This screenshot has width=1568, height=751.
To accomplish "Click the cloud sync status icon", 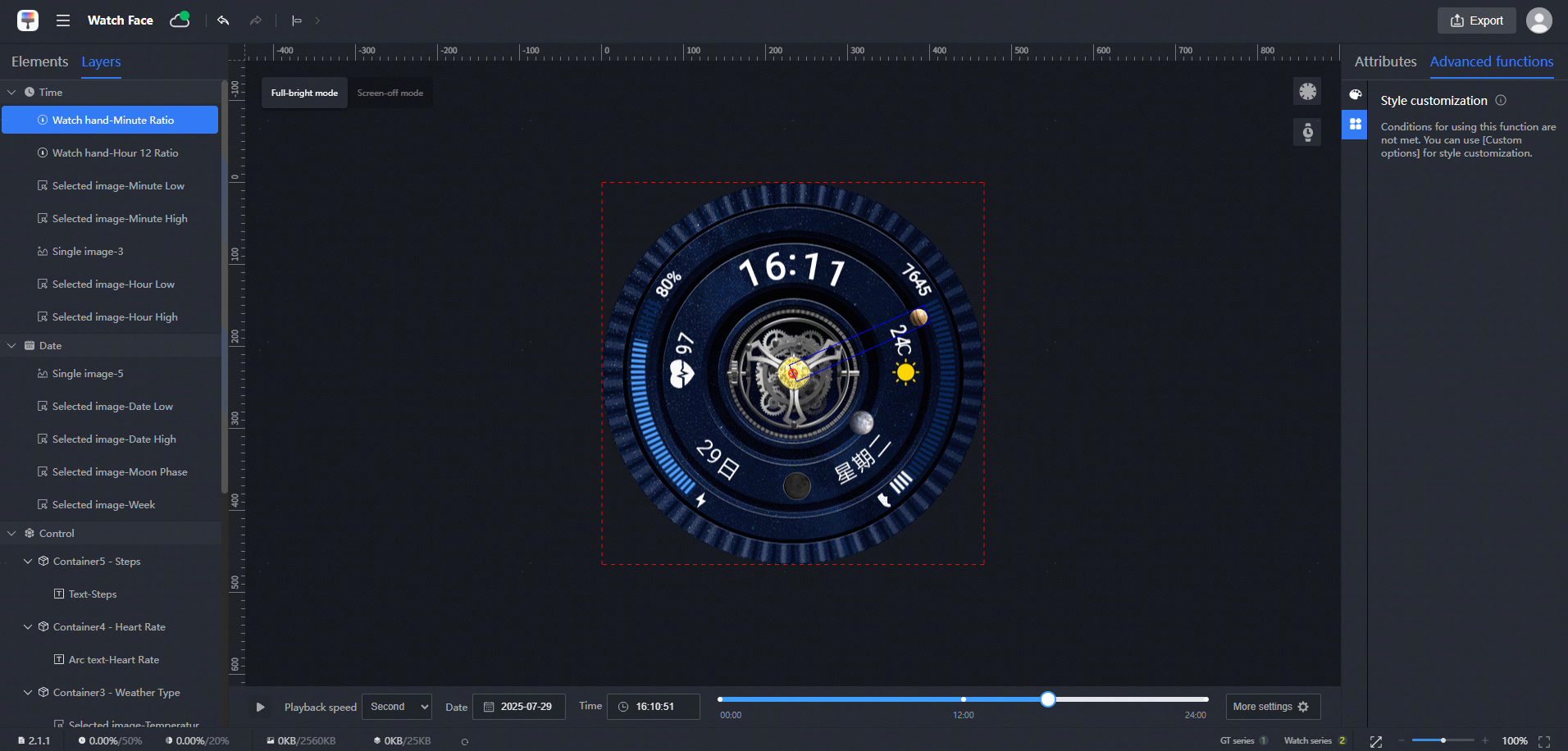I will point(180,20).
